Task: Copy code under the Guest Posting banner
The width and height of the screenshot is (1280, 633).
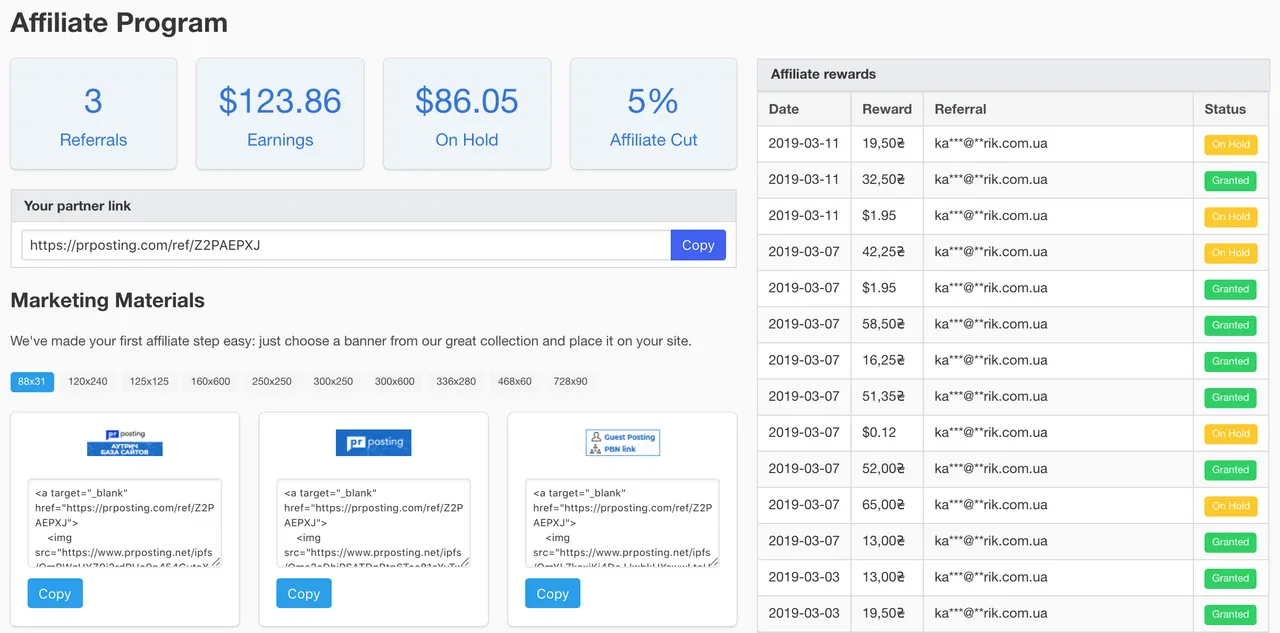Action: [553, 593]
